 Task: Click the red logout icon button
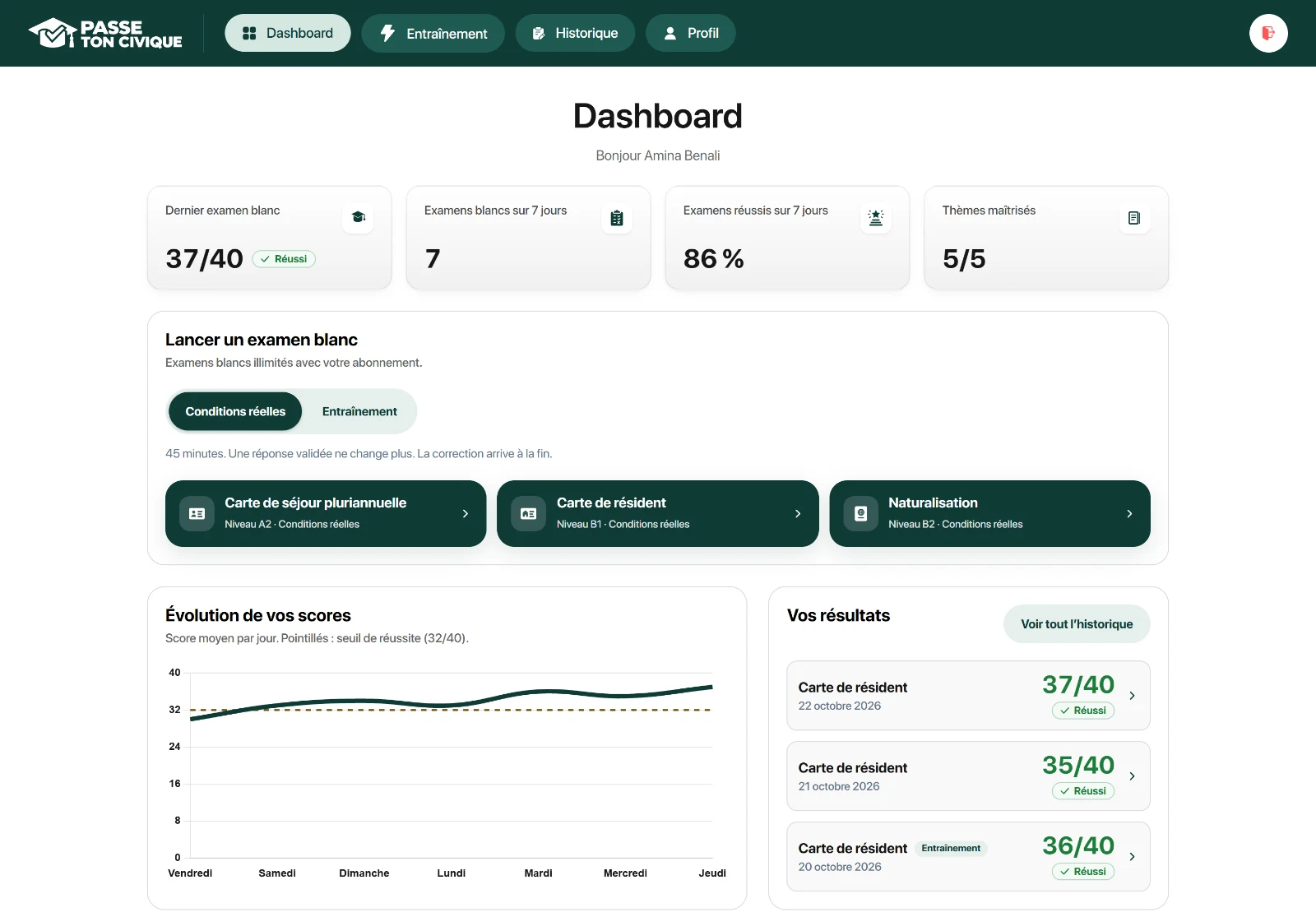[x=1268, y=33]
